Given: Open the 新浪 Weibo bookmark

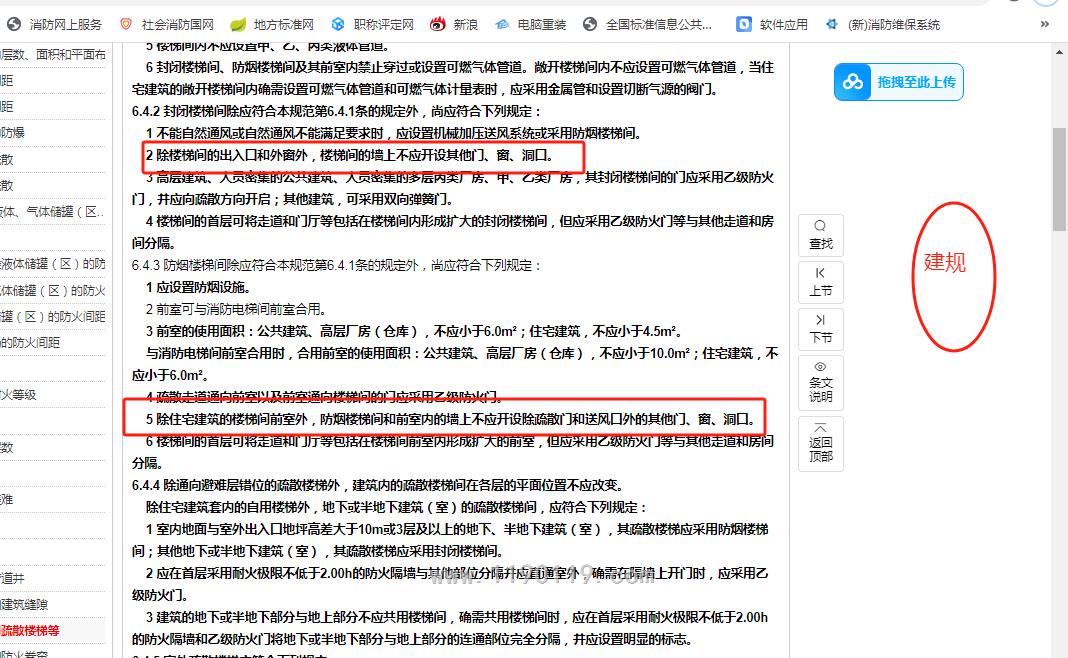Looking at the screenshot, I should [455, 24].
